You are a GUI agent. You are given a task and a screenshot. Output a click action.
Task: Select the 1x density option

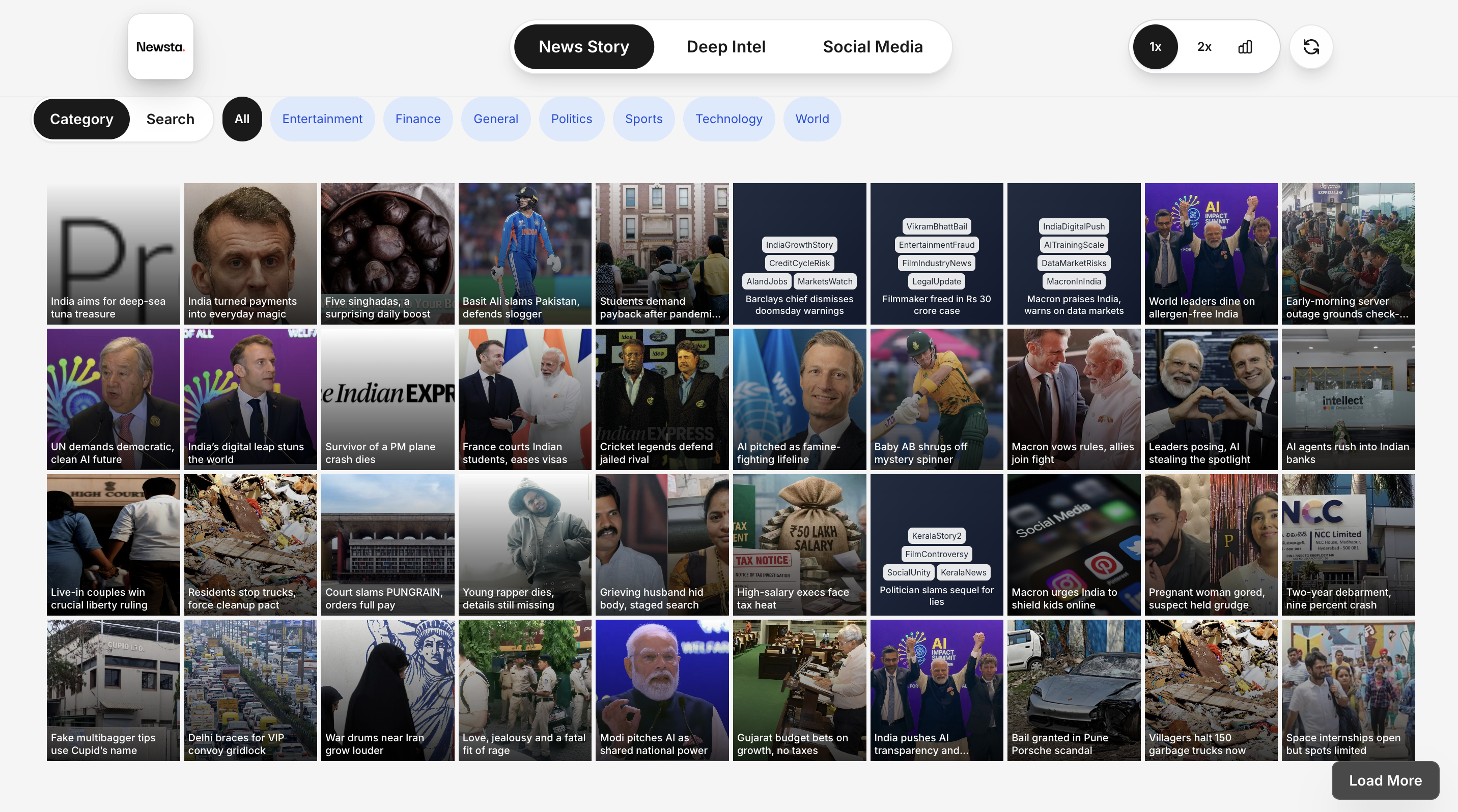coord(1155,47)
